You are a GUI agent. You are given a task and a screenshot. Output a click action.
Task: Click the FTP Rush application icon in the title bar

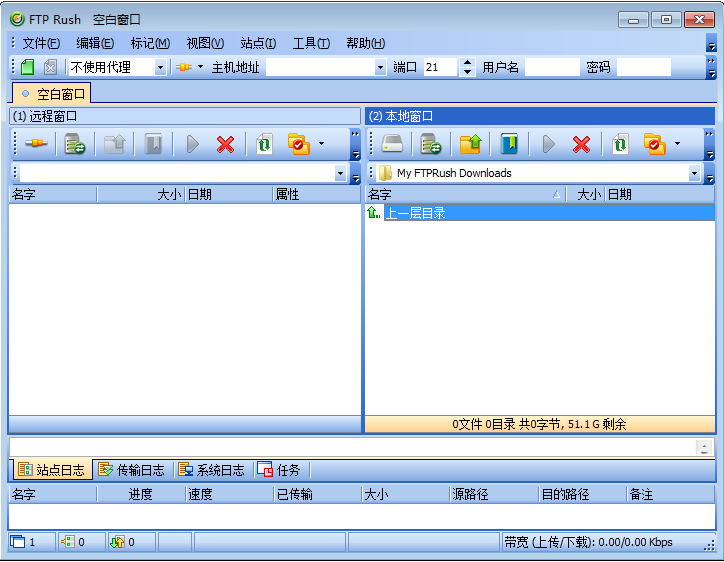coord(18,19)
